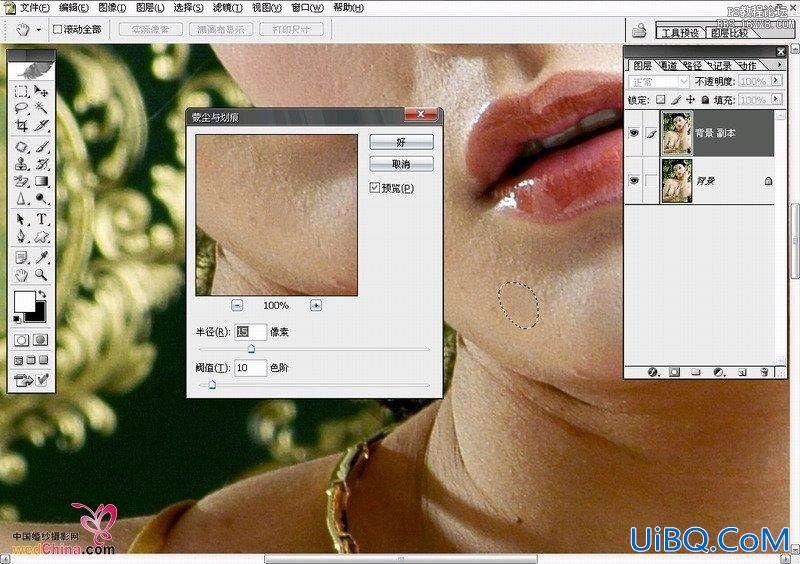Click the 阈值 slider handle
Image resolution: width=800 pixels, height=564 pixels.
point(212,385)
